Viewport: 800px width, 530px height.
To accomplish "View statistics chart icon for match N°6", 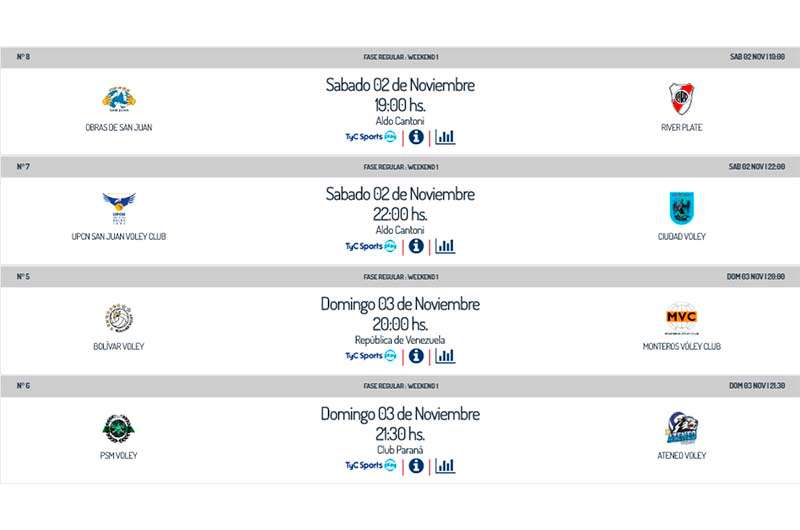I will [445, 466].
